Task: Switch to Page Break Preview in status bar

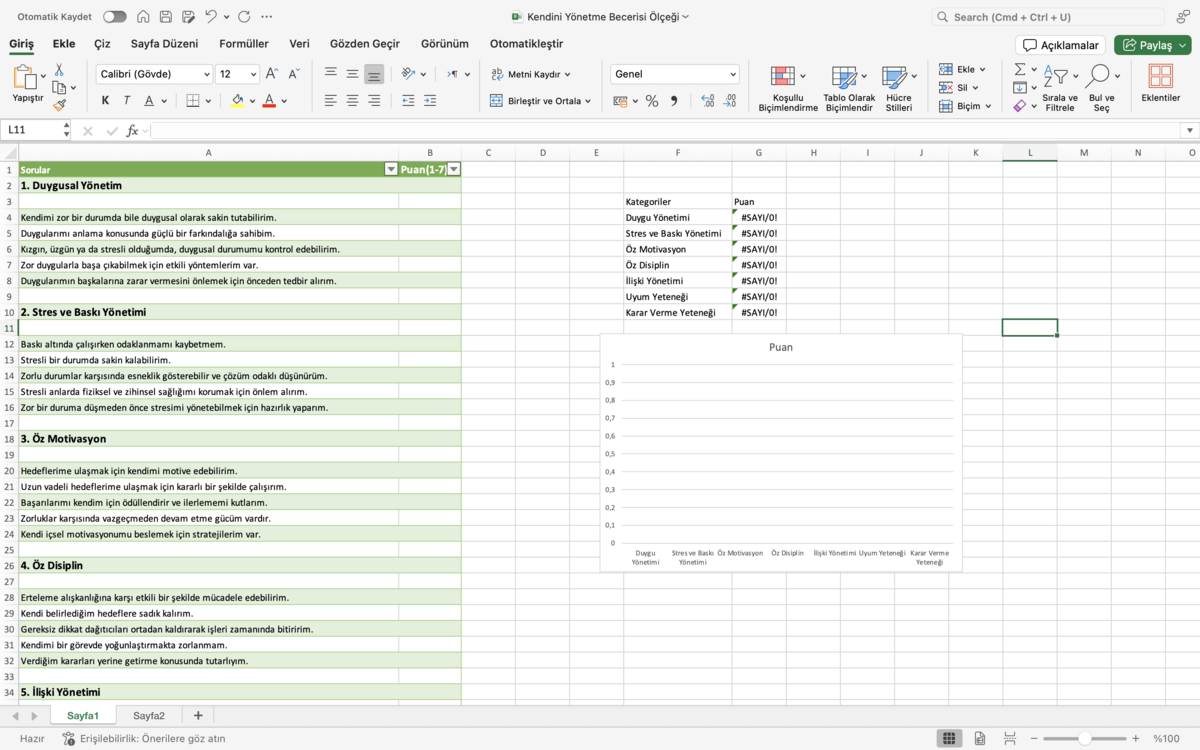Action: pos(1009,738)
